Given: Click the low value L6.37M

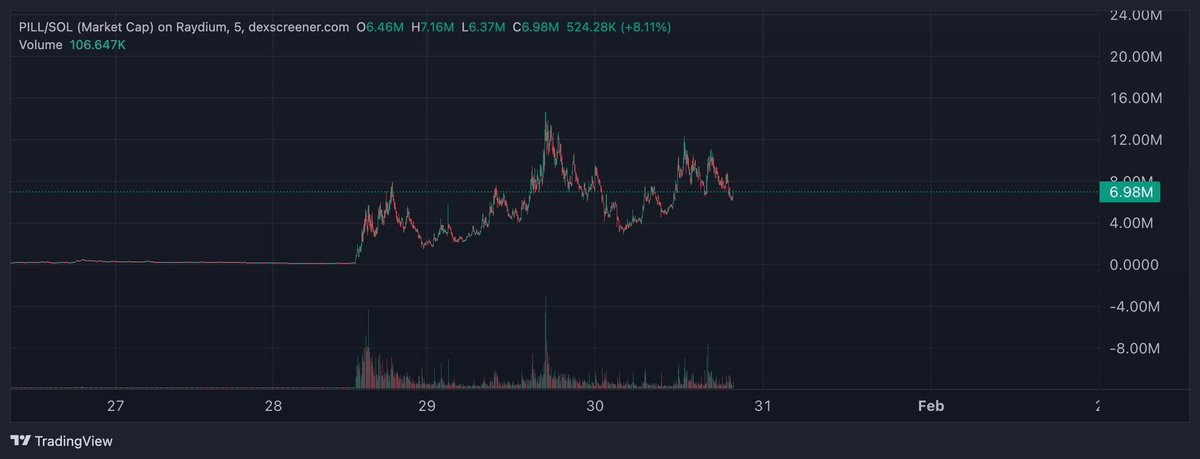Looking at the screenshot, I should point(484,28).
